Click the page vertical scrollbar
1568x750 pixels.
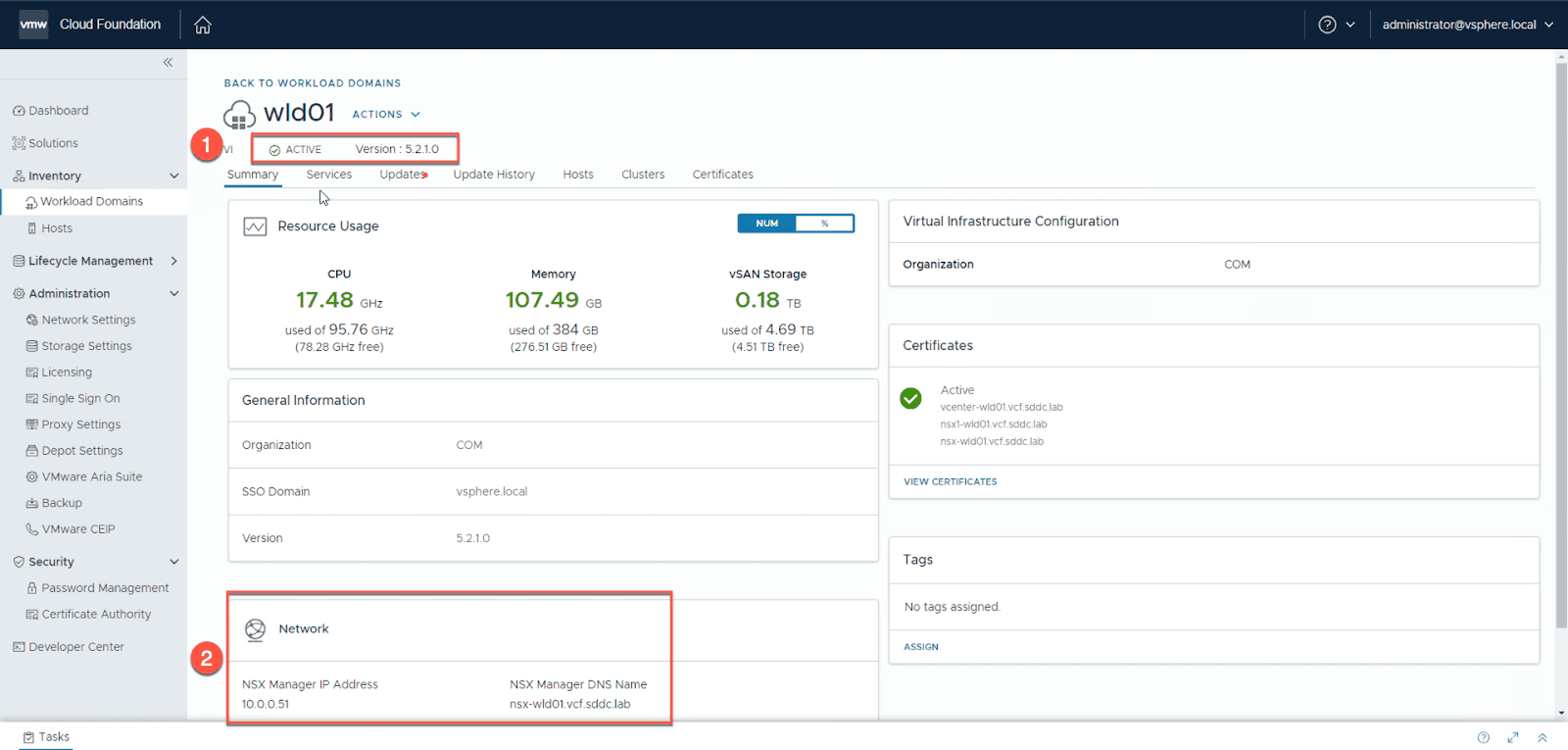pos(1561,343)
